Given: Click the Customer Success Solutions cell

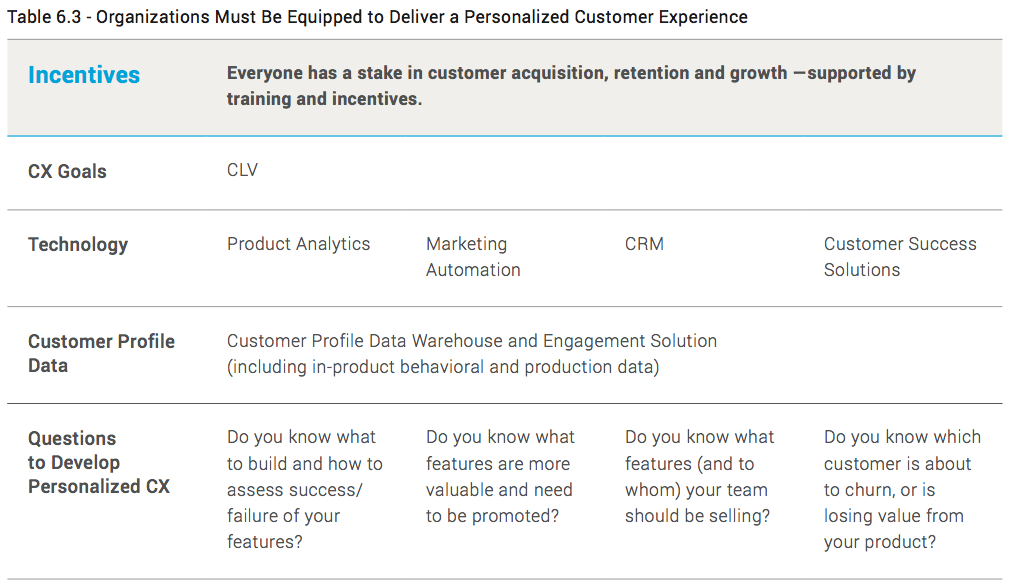Looking at the screenshot, I should [900, 256].
